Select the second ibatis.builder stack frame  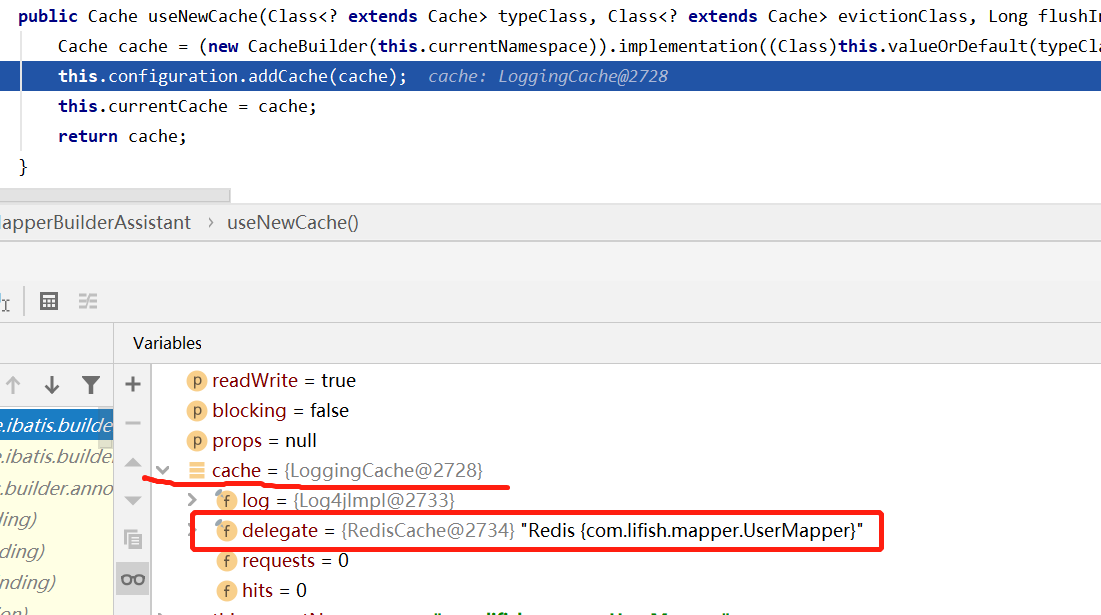(56, 456)
